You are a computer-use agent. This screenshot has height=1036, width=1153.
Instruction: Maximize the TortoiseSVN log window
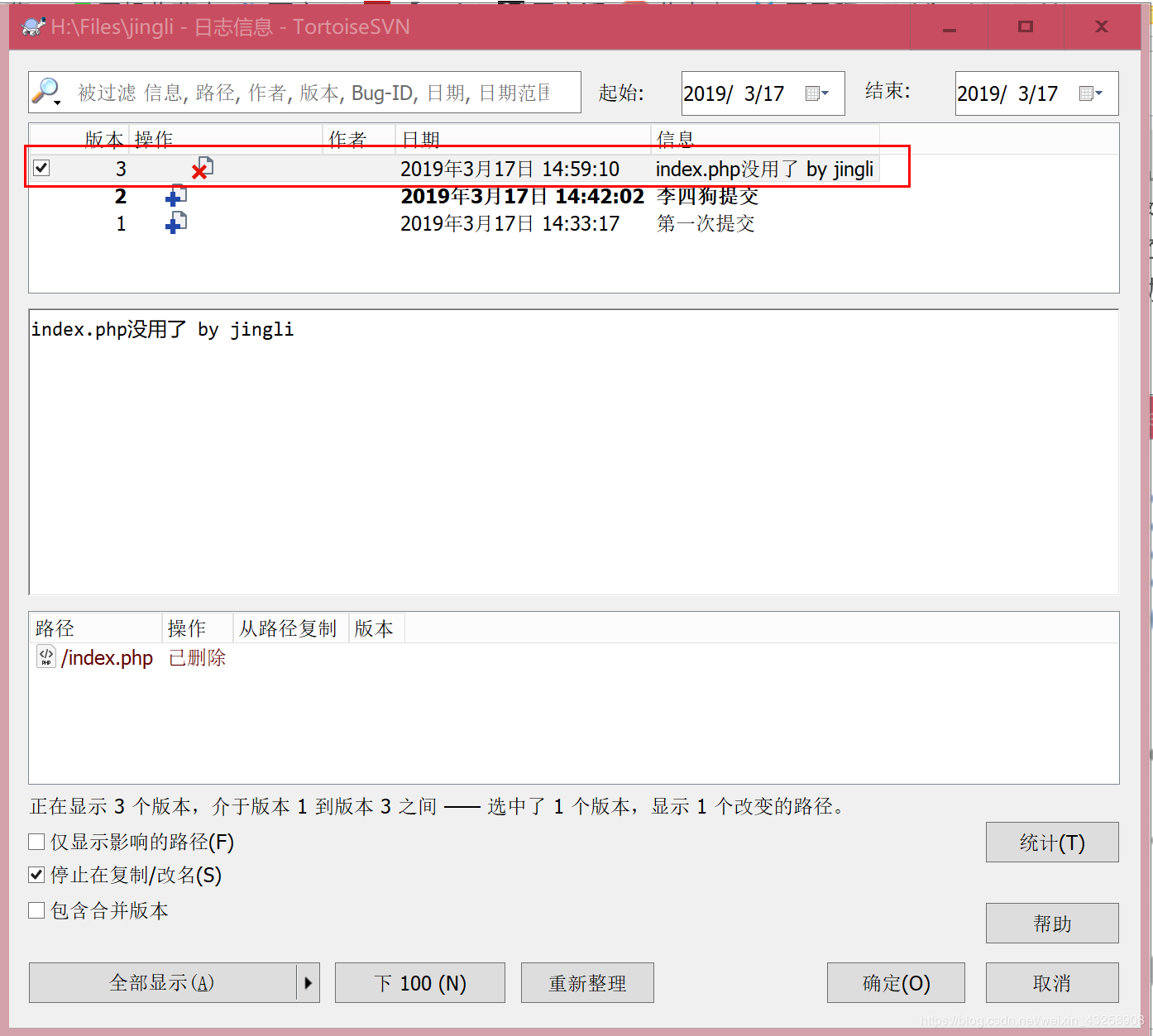pyautogui.click(x=1026, y=27)
